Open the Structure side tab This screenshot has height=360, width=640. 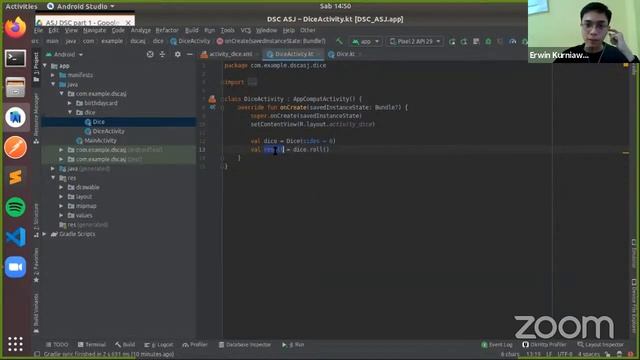(x=36, y=220)
